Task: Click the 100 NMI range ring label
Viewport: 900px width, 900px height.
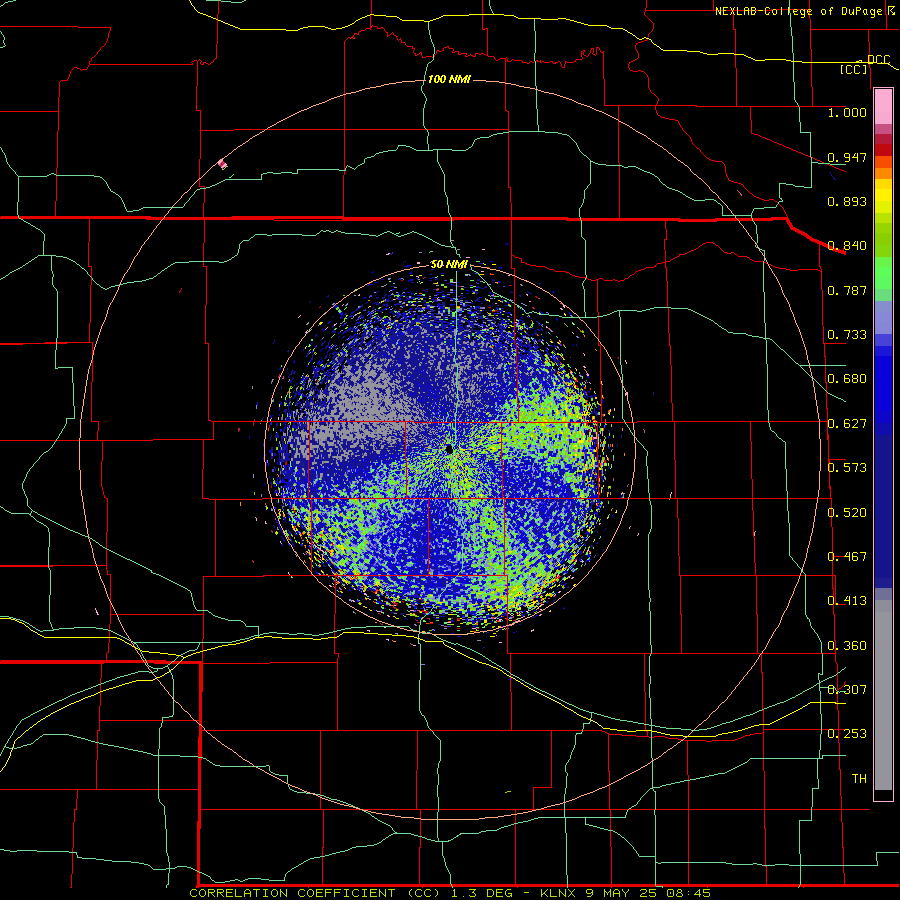Action: click(x=449, y=79)
